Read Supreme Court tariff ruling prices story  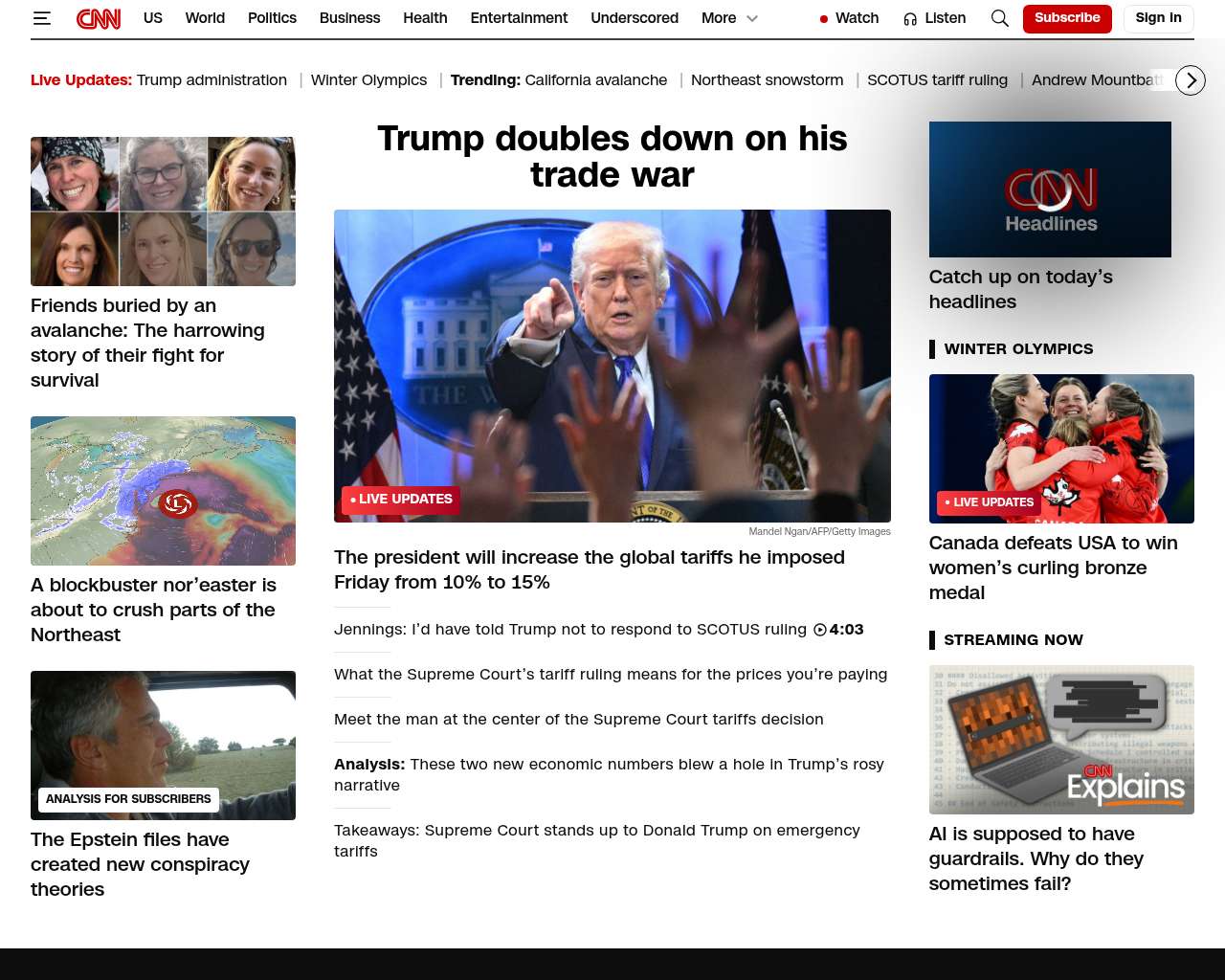(611, 675)
